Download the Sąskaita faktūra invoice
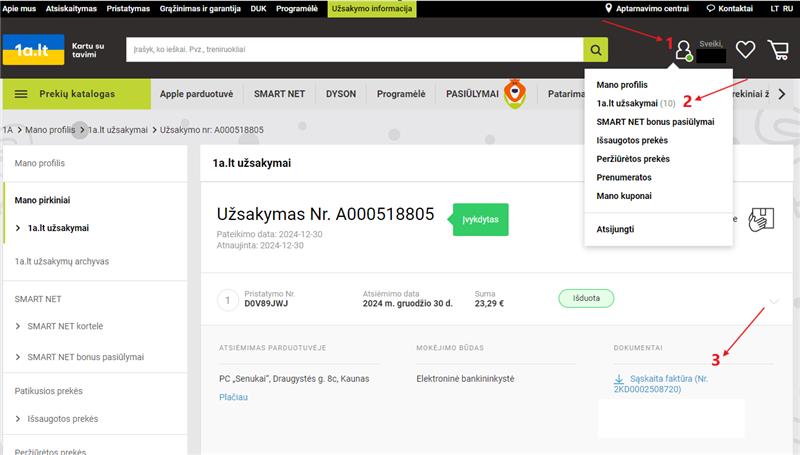 point(661,384)
